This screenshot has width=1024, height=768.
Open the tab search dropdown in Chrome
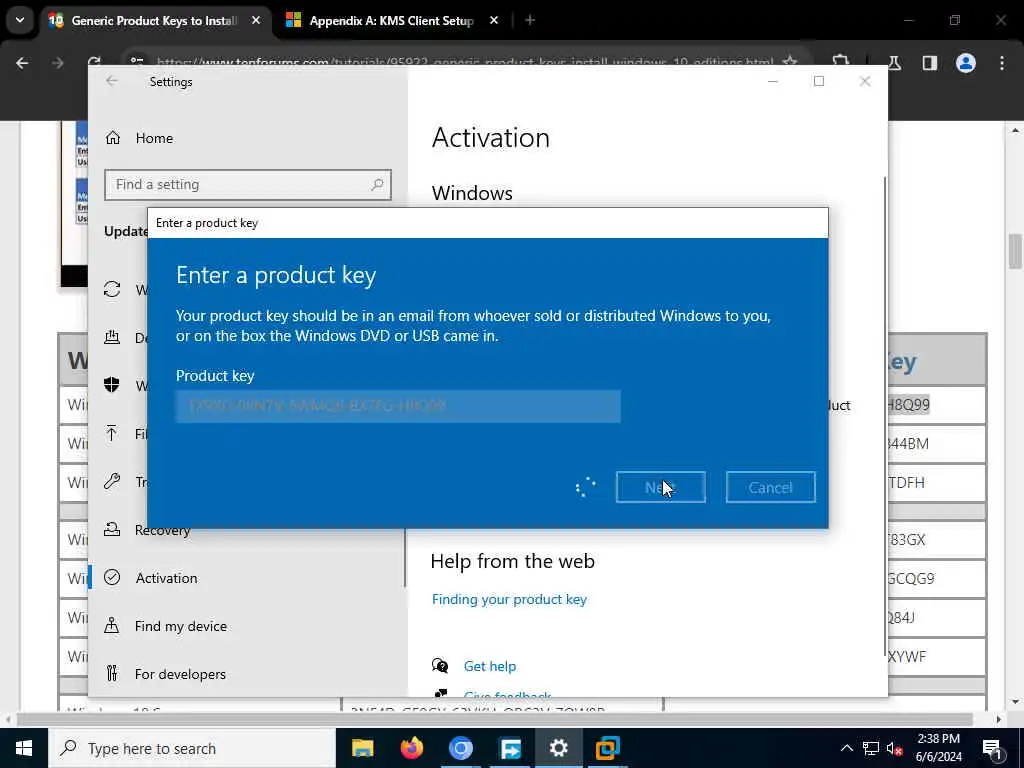(20, 20)
